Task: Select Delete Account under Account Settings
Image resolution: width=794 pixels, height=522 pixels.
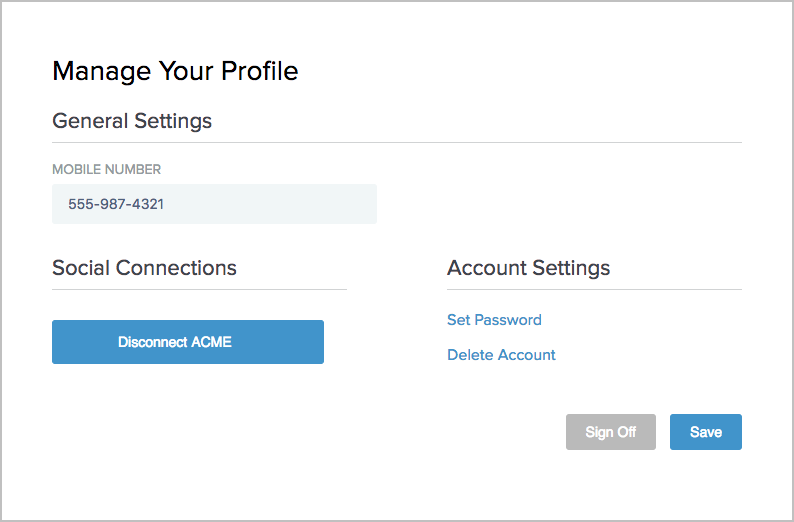Action: pos(501,355)
